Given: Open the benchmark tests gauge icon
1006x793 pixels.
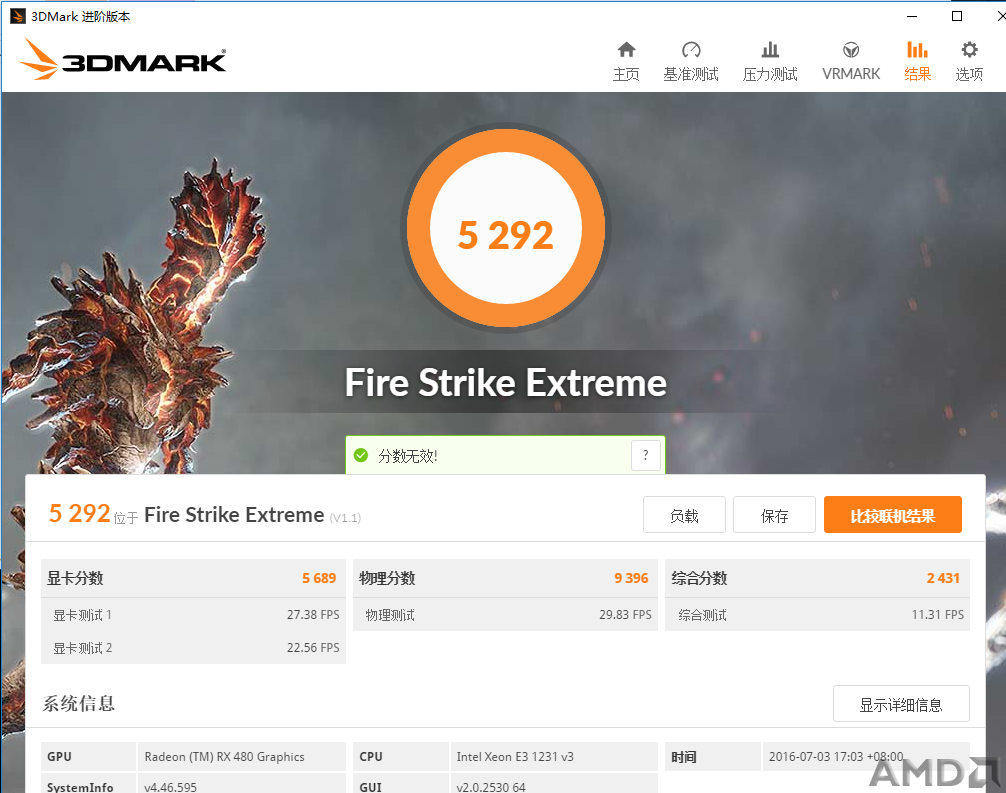Looking at the screenshot, I should tap(691, 49).
